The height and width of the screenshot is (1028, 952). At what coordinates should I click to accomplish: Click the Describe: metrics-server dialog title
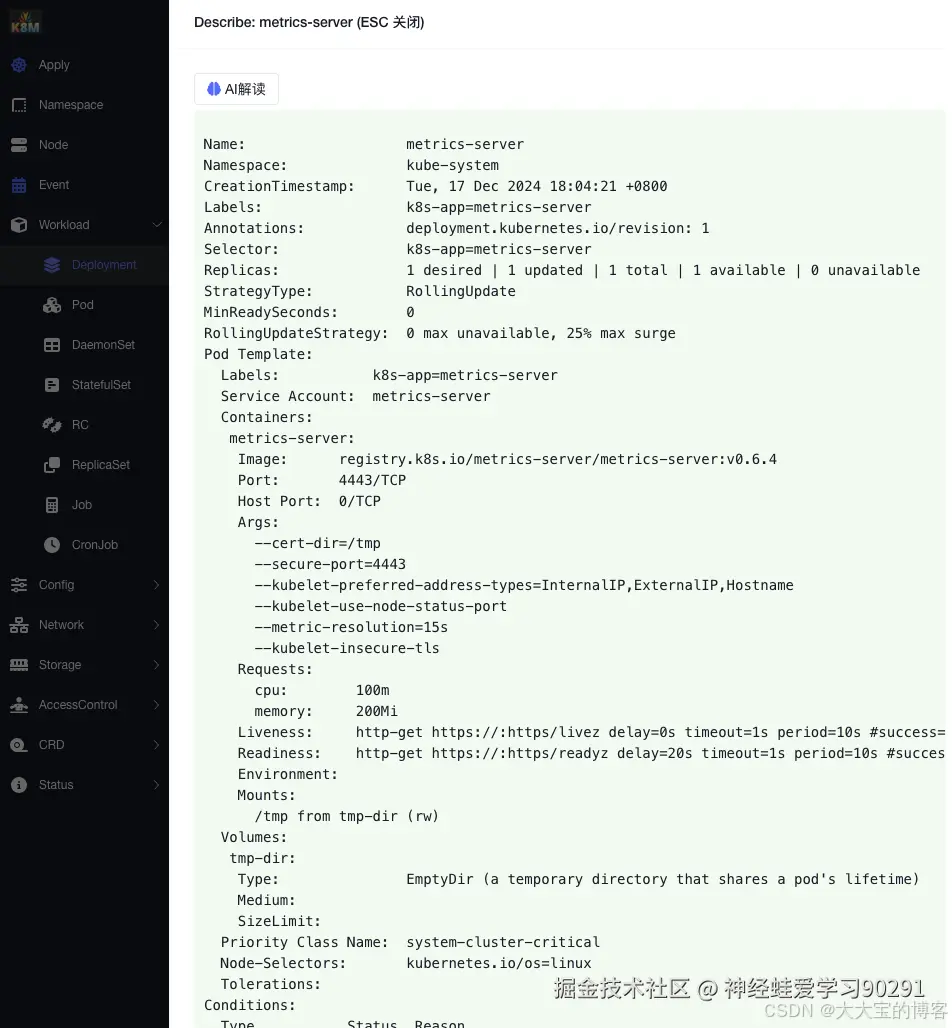point(309,22)
